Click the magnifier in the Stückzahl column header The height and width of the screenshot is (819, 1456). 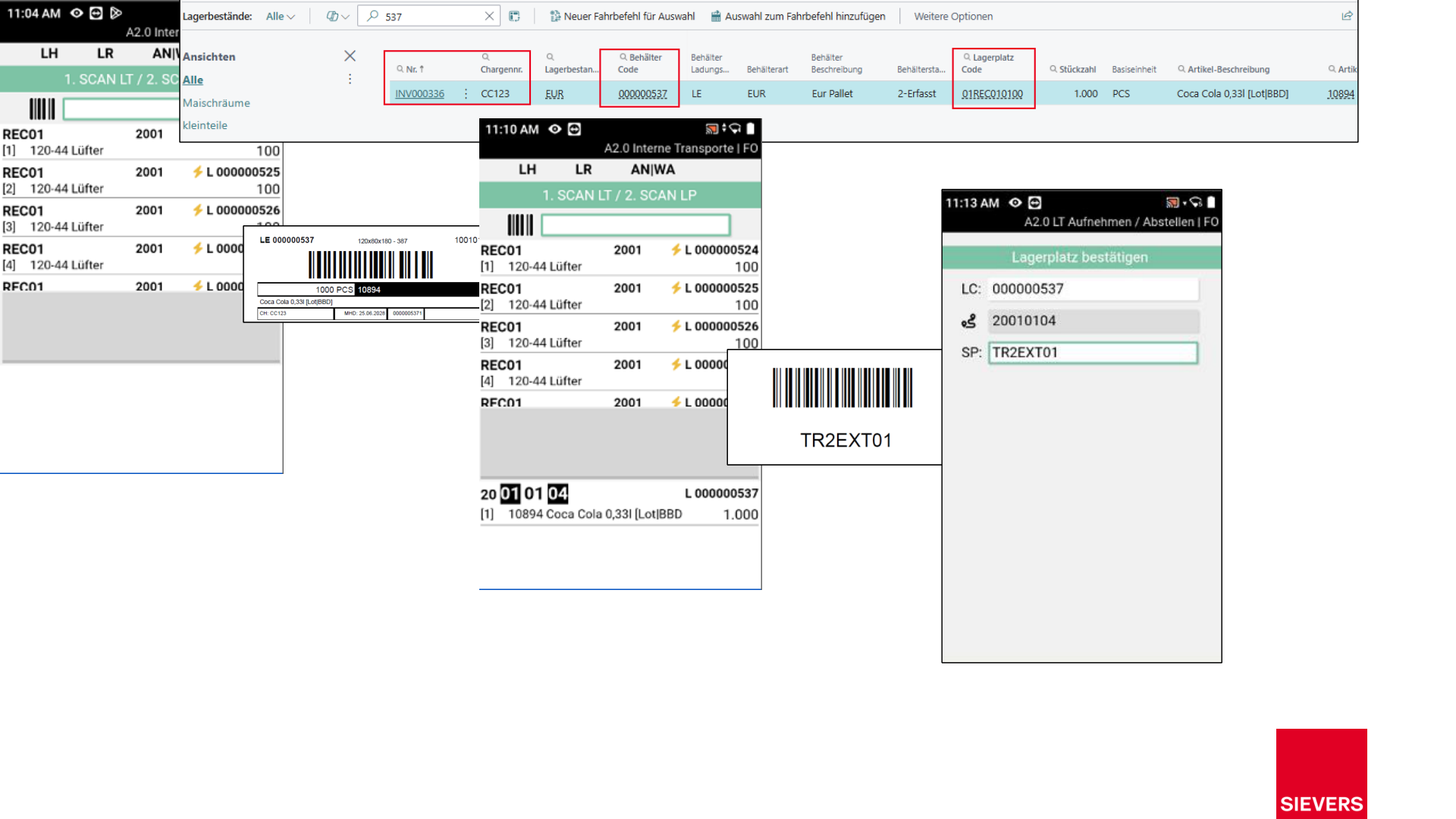point(1053,69)
